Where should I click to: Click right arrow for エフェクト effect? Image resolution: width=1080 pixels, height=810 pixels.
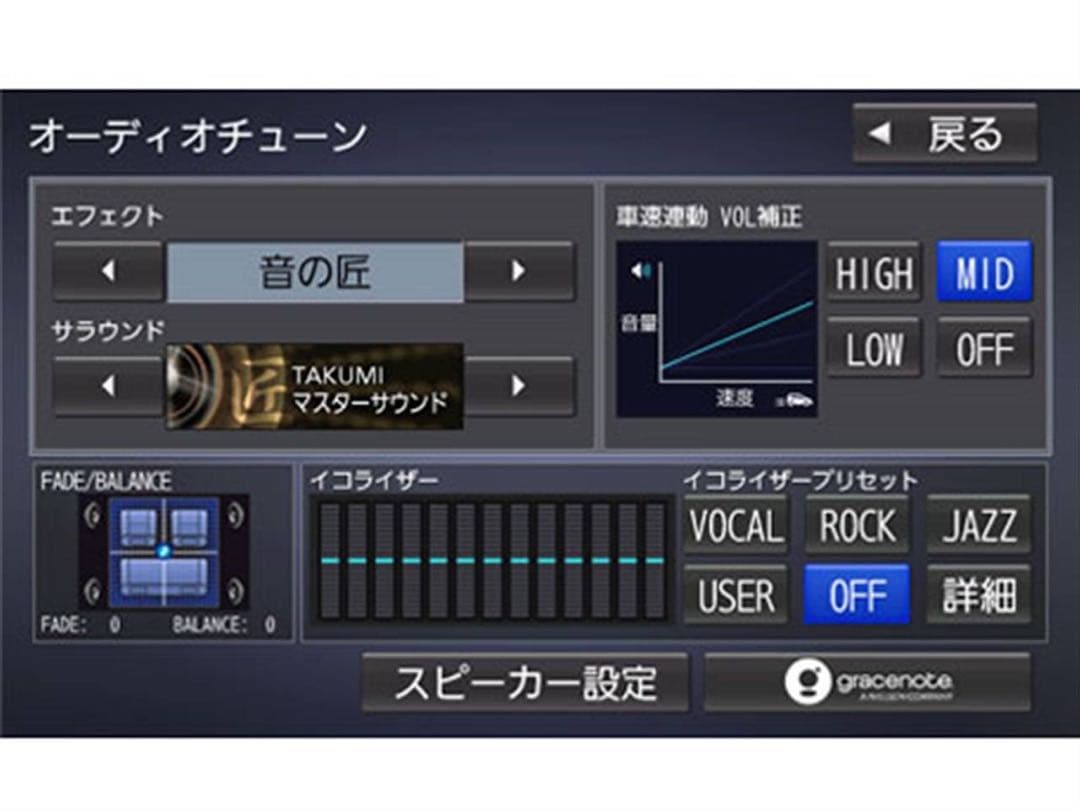pyautogui.click(x=519, y=272)
